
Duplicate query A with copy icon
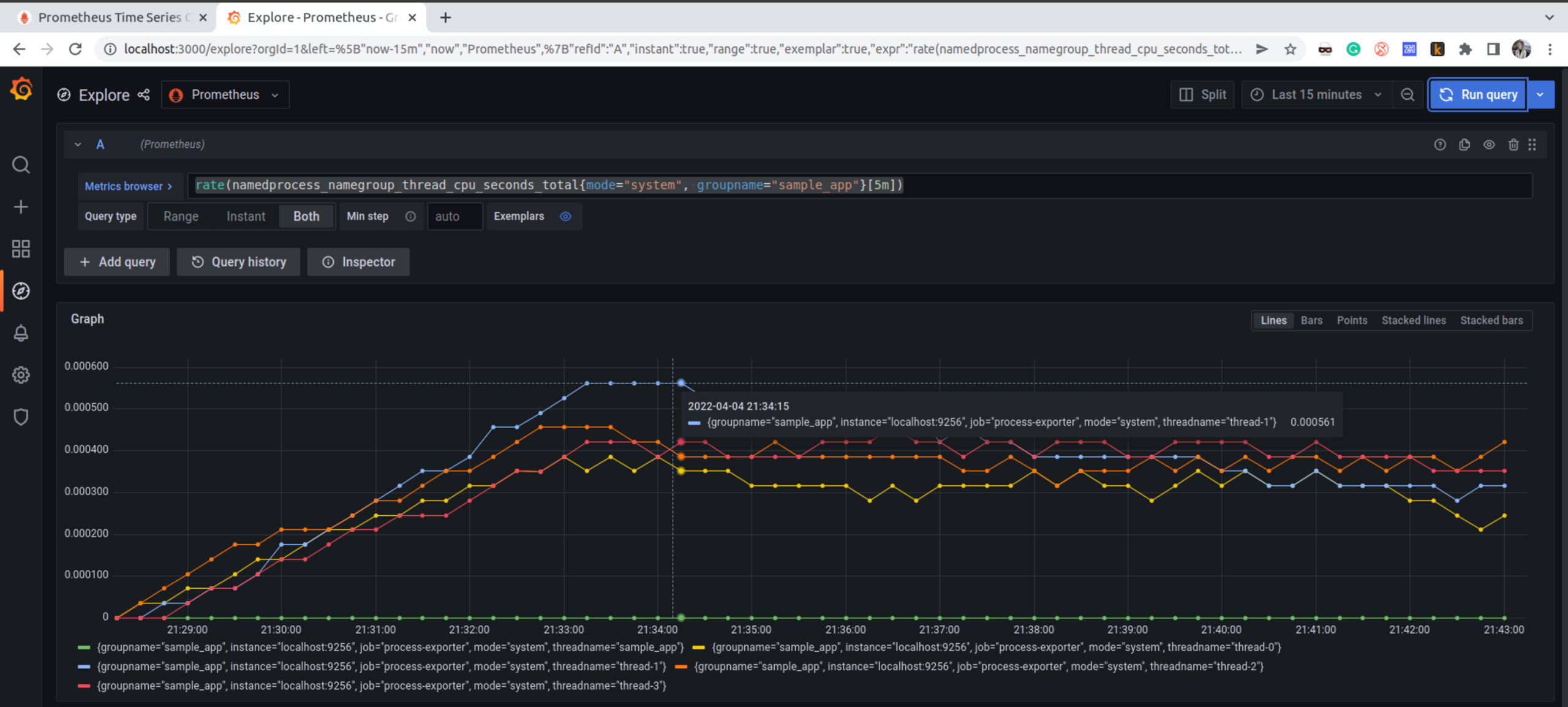[x=1464, y=145]
